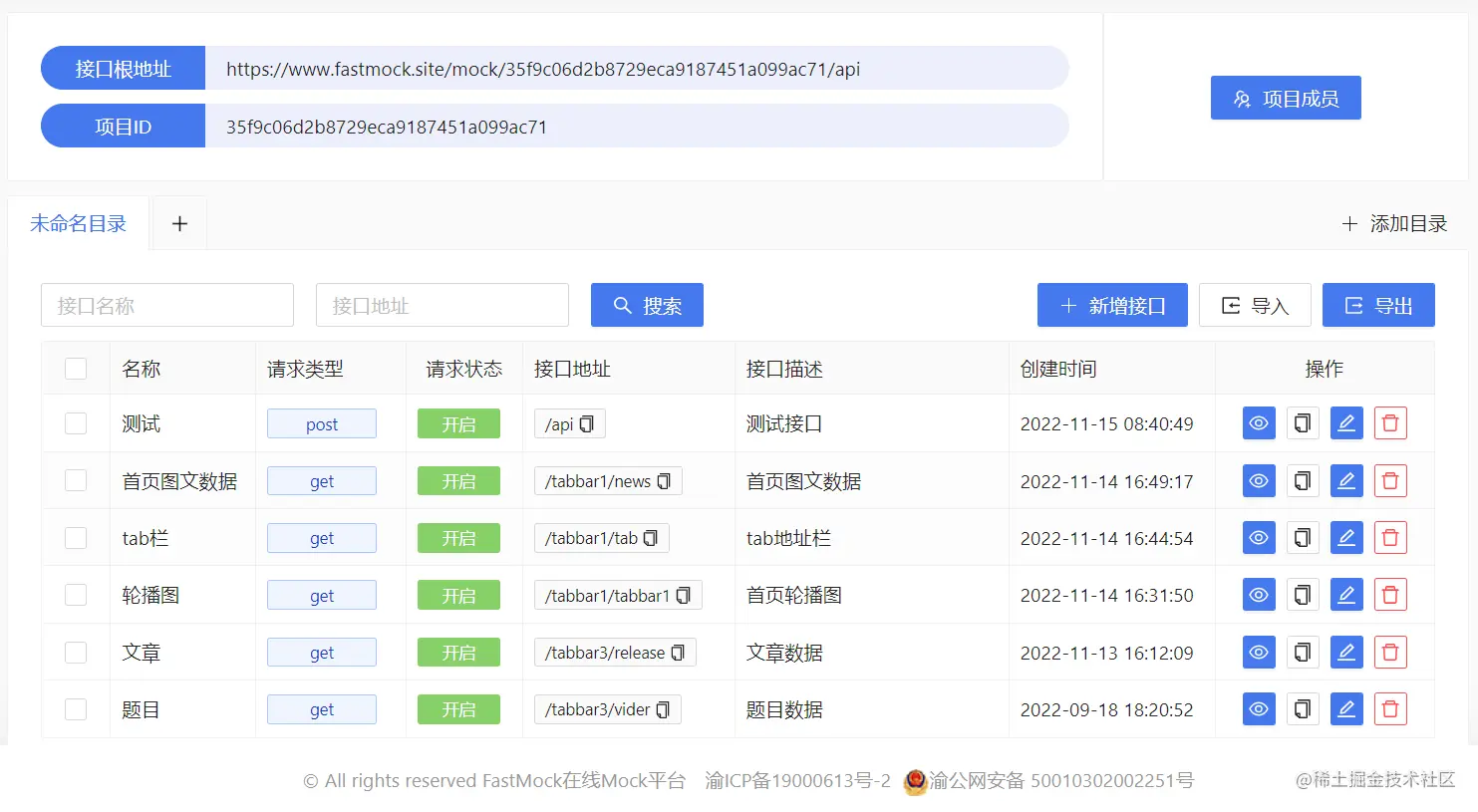
Task: Toggle the select-all checkbox in table header
Action: coord(76,369)
